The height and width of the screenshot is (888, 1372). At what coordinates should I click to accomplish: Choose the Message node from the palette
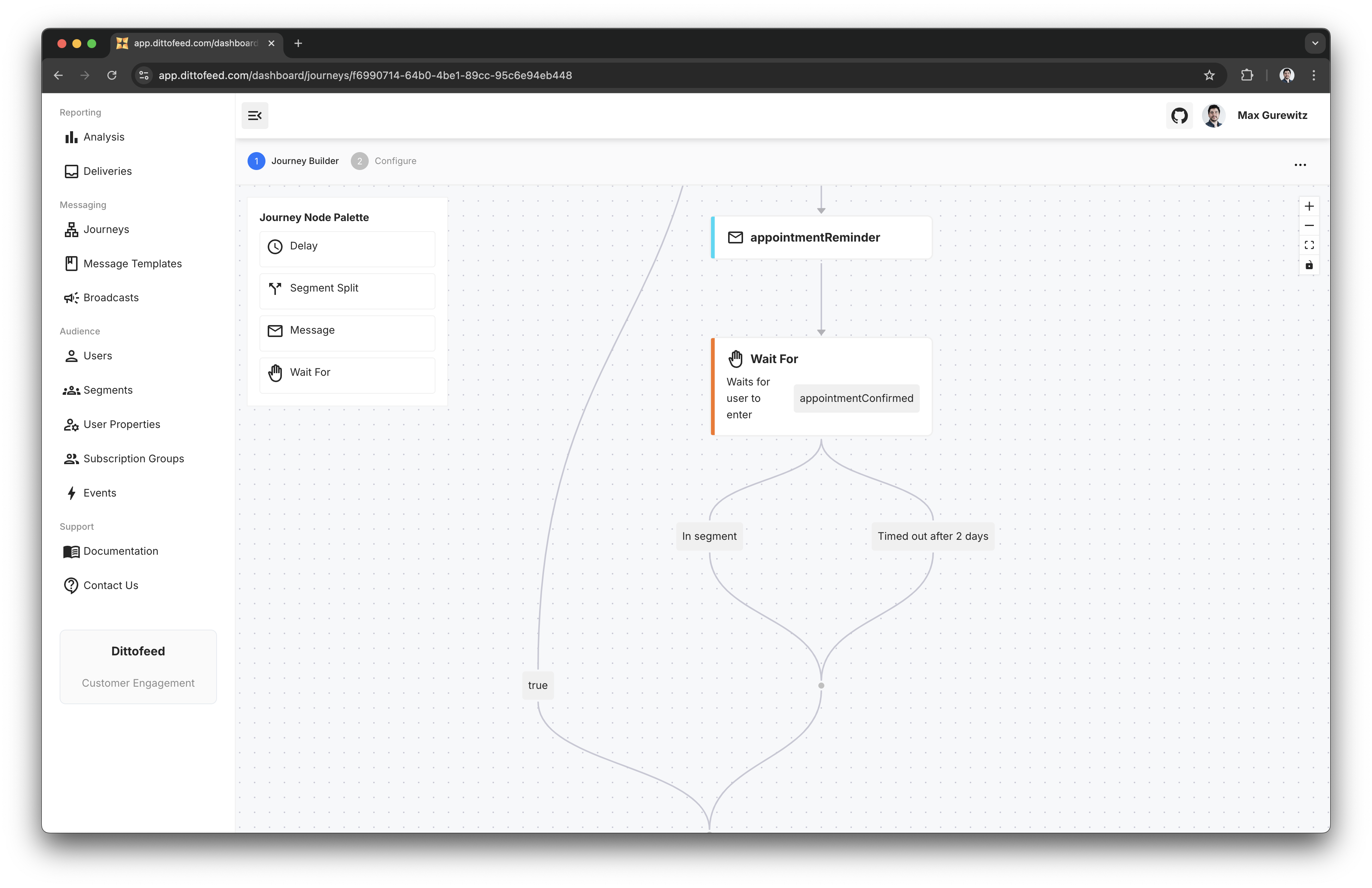347,331
